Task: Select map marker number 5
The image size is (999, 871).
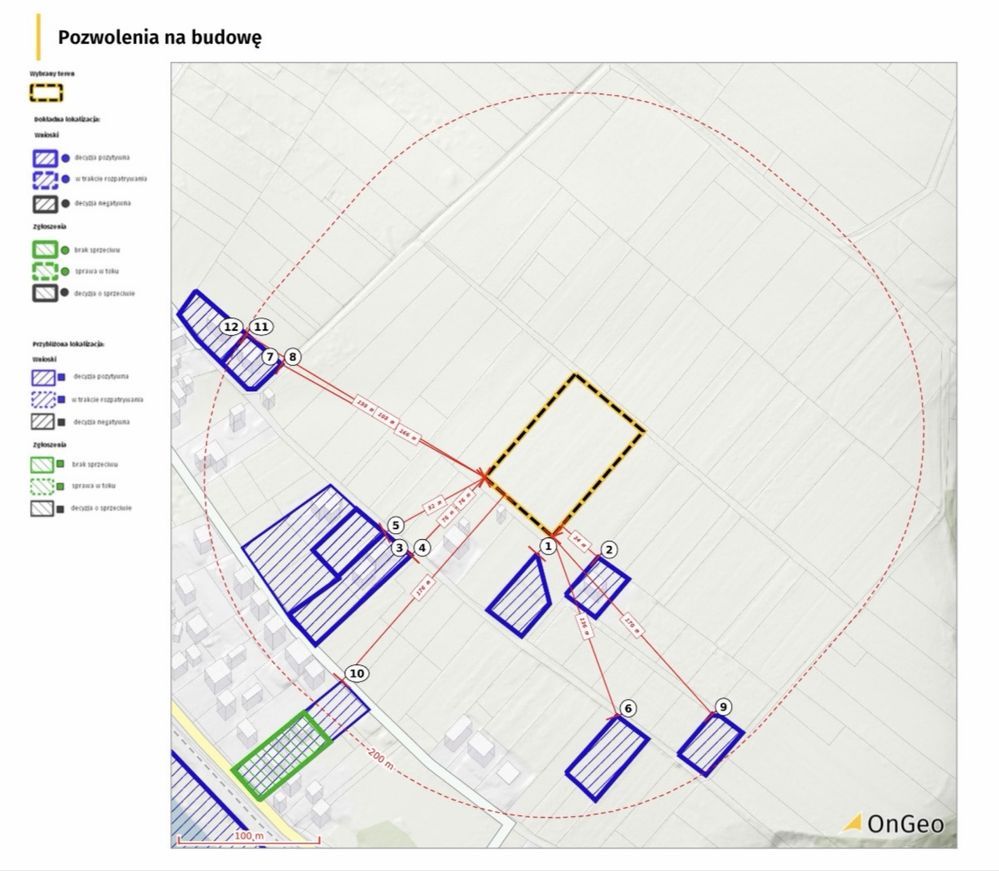Action: pyautogui.click(x=396, y=525)
